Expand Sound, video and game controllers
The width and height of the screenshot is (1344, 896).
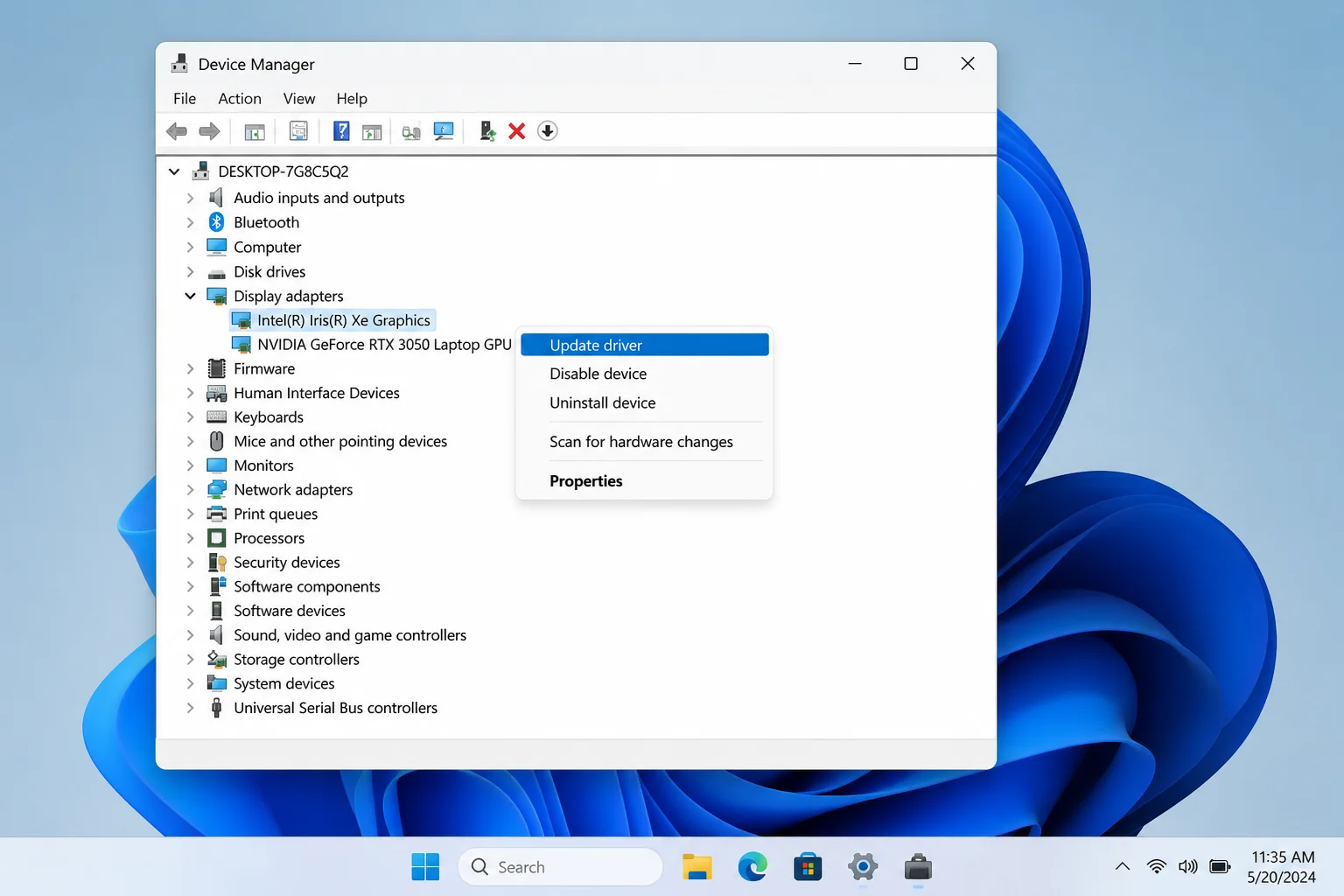pyautogui.click(x=190, y=635)
